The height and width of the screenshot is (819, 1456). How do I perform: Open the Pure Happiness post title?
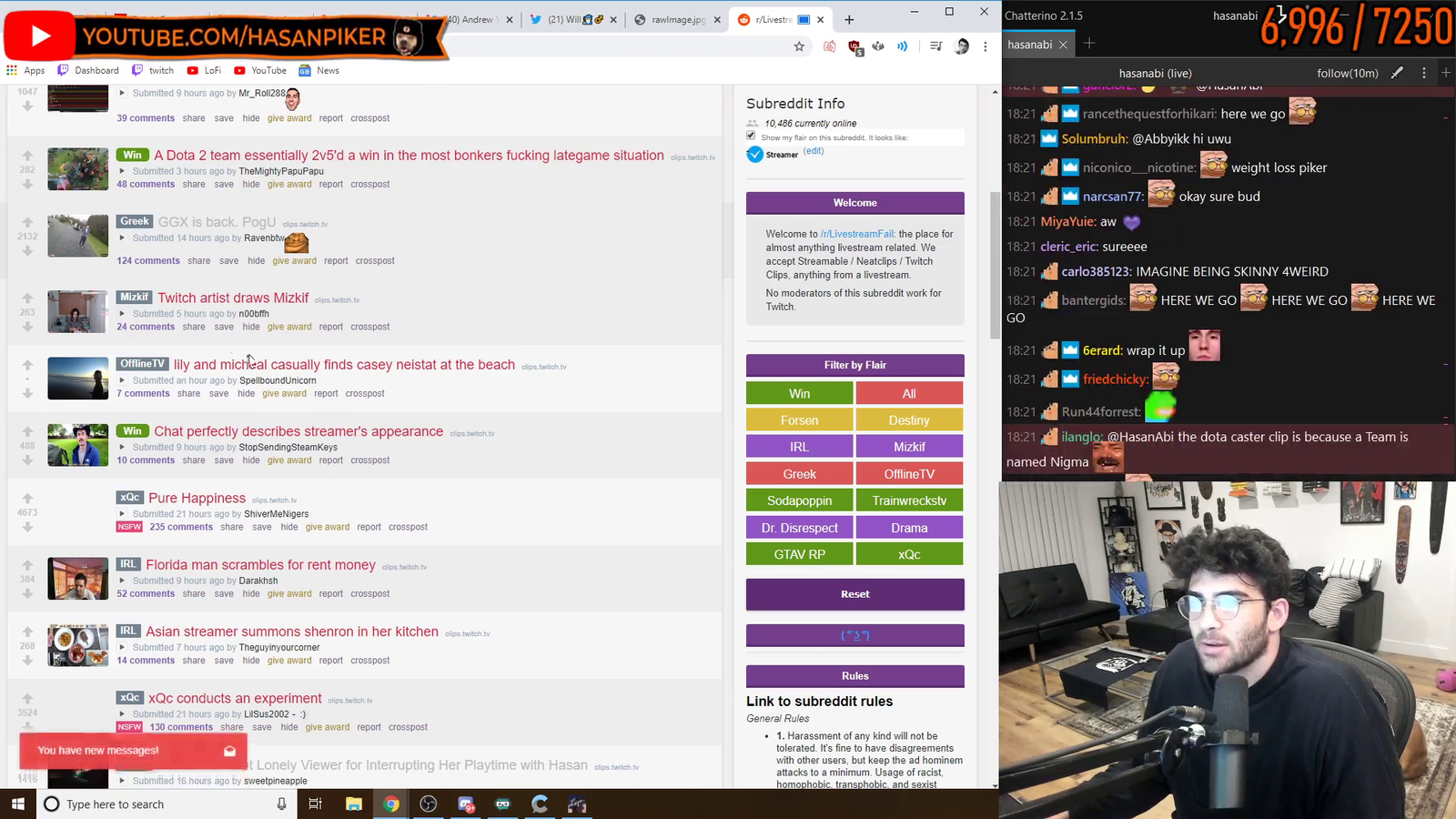tap(197, 498)
